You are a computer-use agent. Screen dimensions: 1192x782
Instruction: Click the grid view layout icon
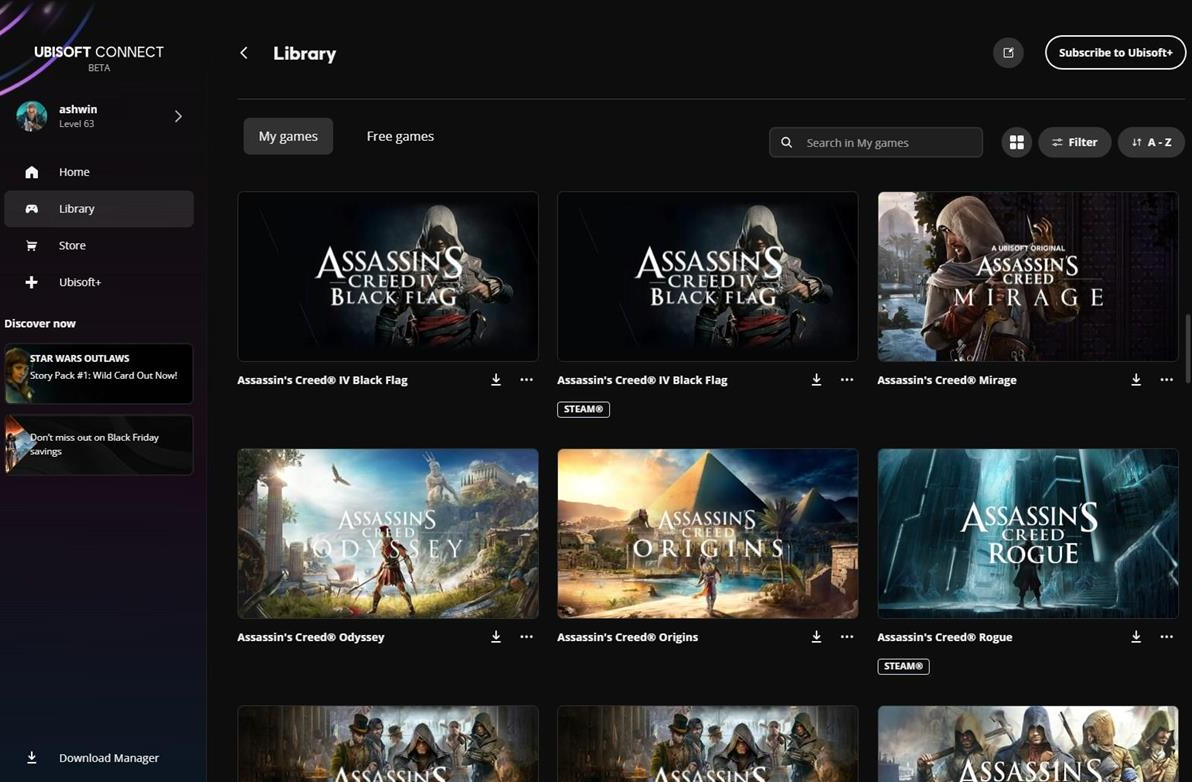pyautogui.click(x=1016, y=142)
